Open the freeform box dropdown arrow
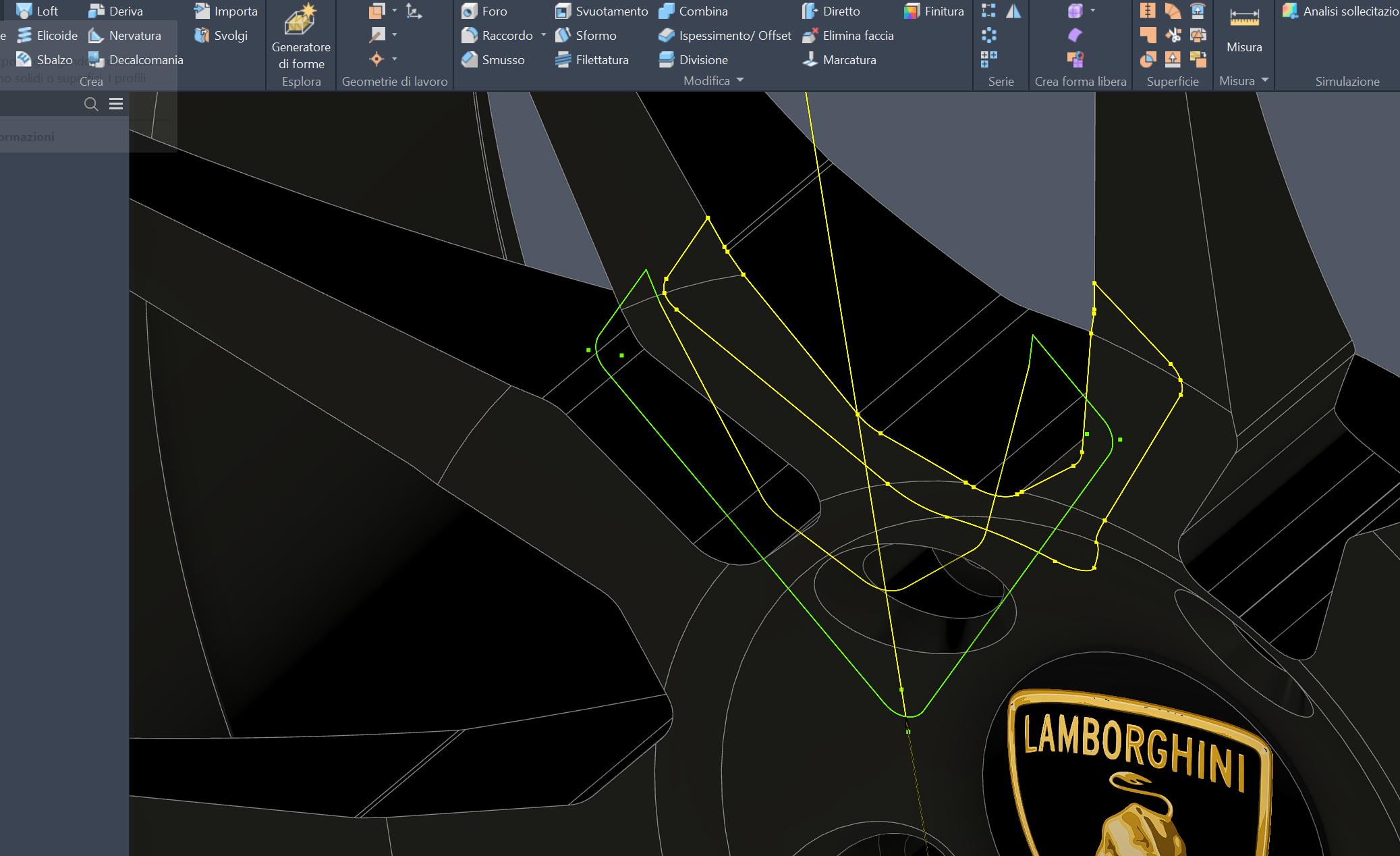 1093,11
